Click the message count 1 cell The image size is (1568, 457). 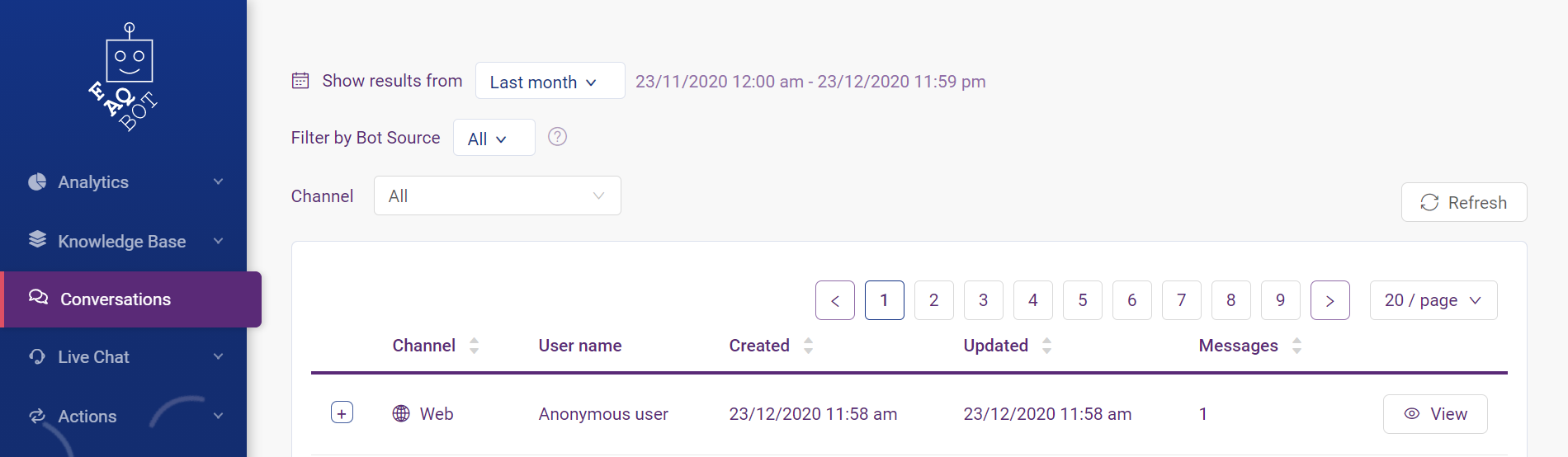[x=1203, y=414]
